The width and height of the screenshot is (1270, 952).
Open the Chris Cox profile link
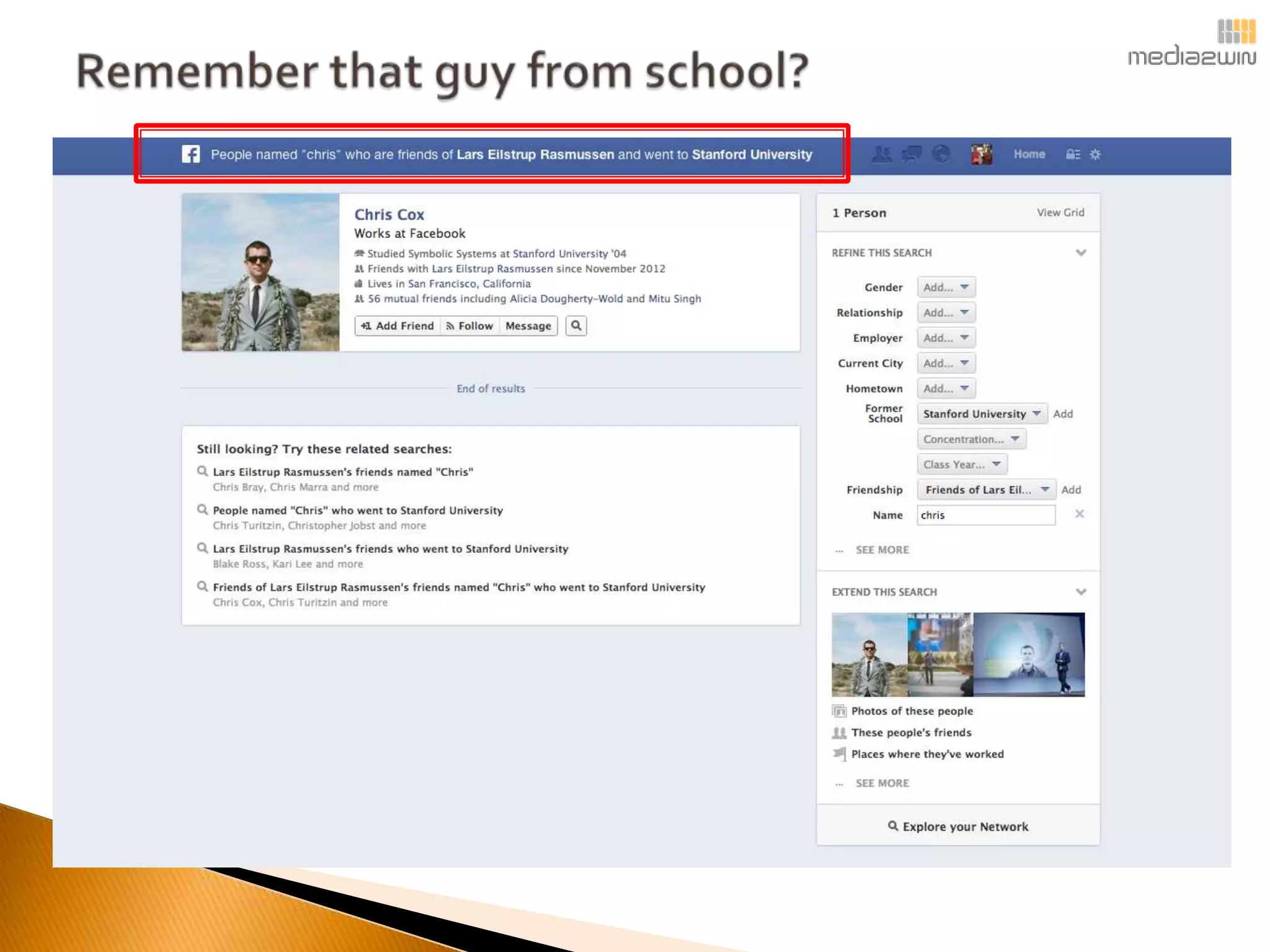pos(389,214)
